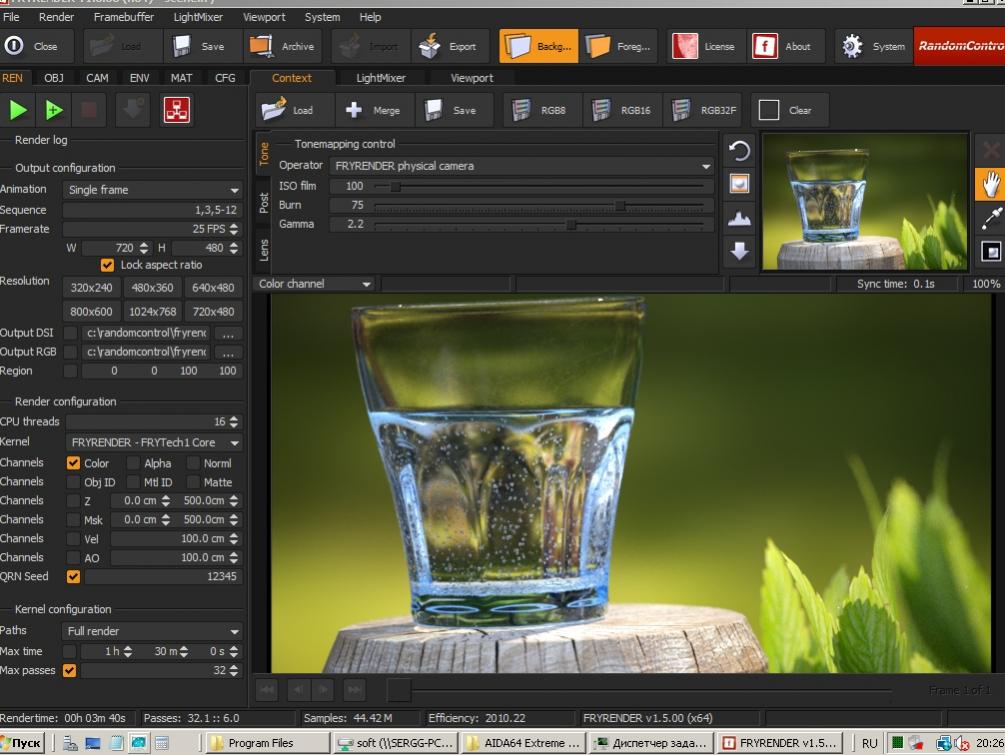Enable the Alpha channel checkbox
The height and width of the screenshot is (755, 1005).
click(x=133, y=463)
